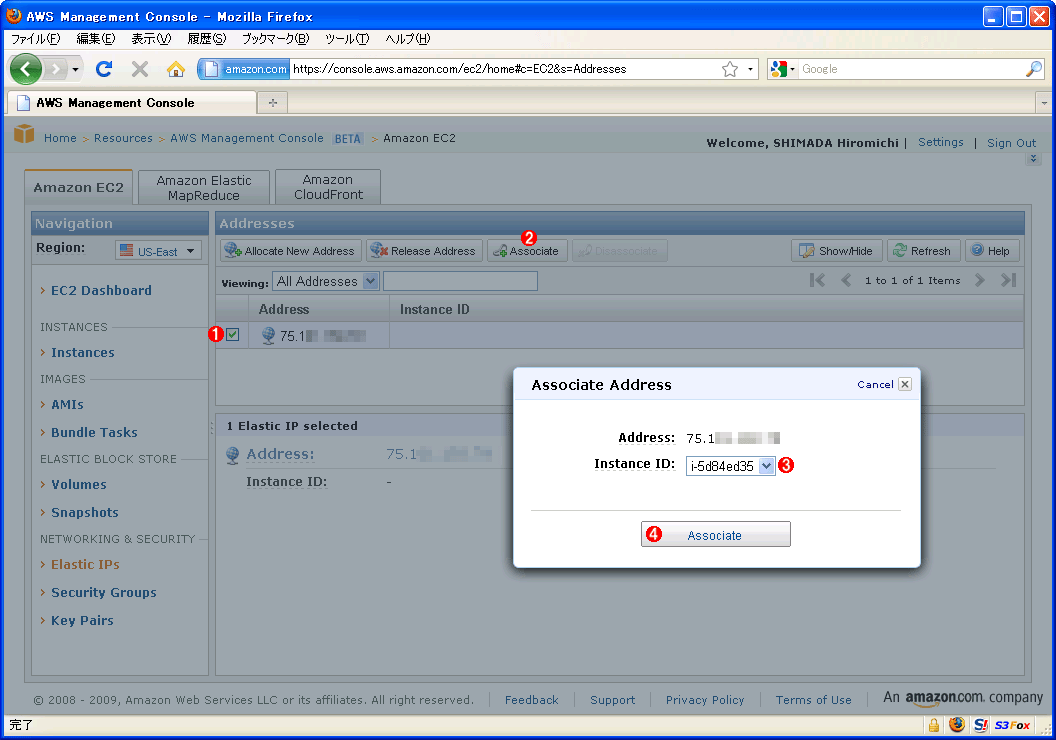1056x740 pixels.
Task: Click the Associate toolbar button
Action: 527,251
